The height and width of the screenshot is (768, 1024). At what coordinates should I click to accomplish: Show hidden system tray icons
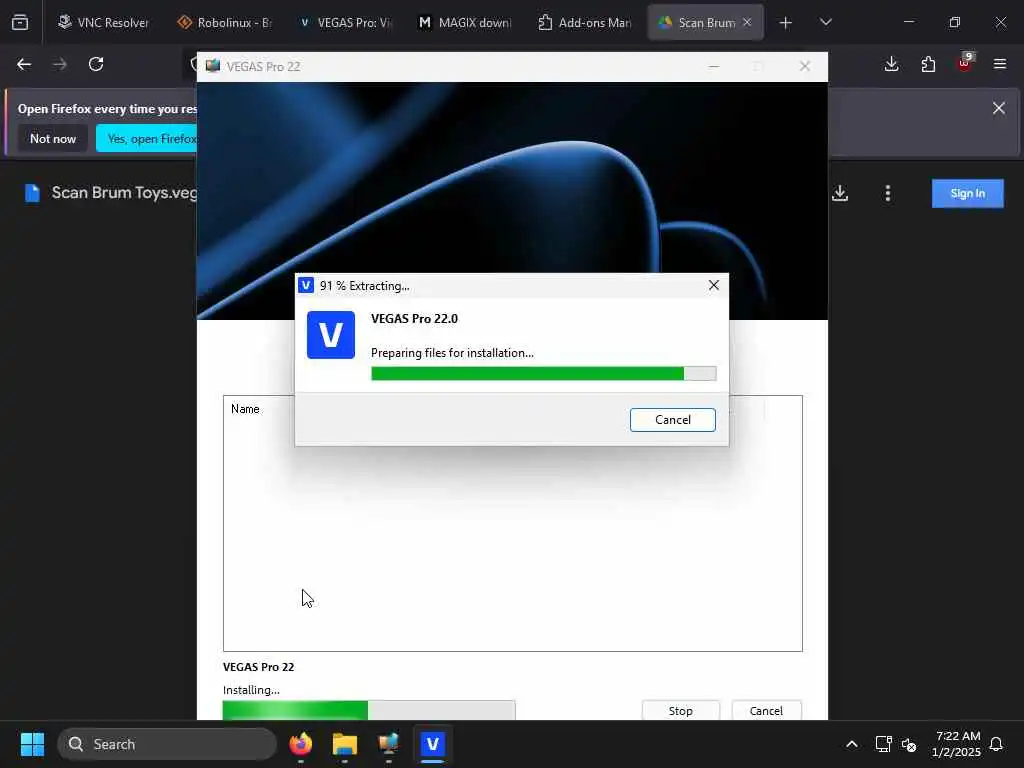852,744
